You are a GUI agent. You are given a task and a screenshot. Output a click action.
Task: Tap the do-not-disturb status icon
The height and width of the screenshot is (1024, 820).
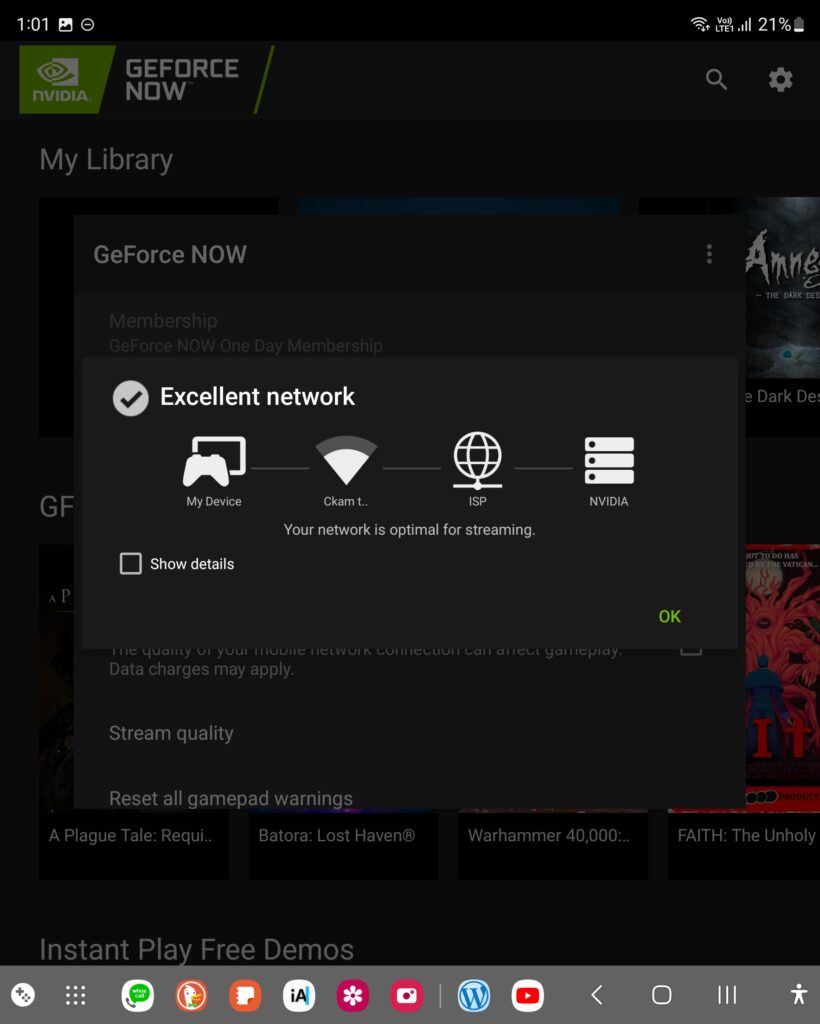click(x=87, y=25)
